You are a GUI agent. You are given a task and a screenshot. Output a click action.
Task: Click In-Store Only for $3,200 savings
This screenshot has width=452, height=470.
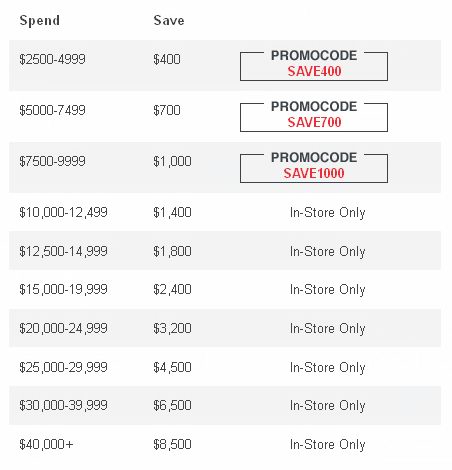[x=328, y=329]
